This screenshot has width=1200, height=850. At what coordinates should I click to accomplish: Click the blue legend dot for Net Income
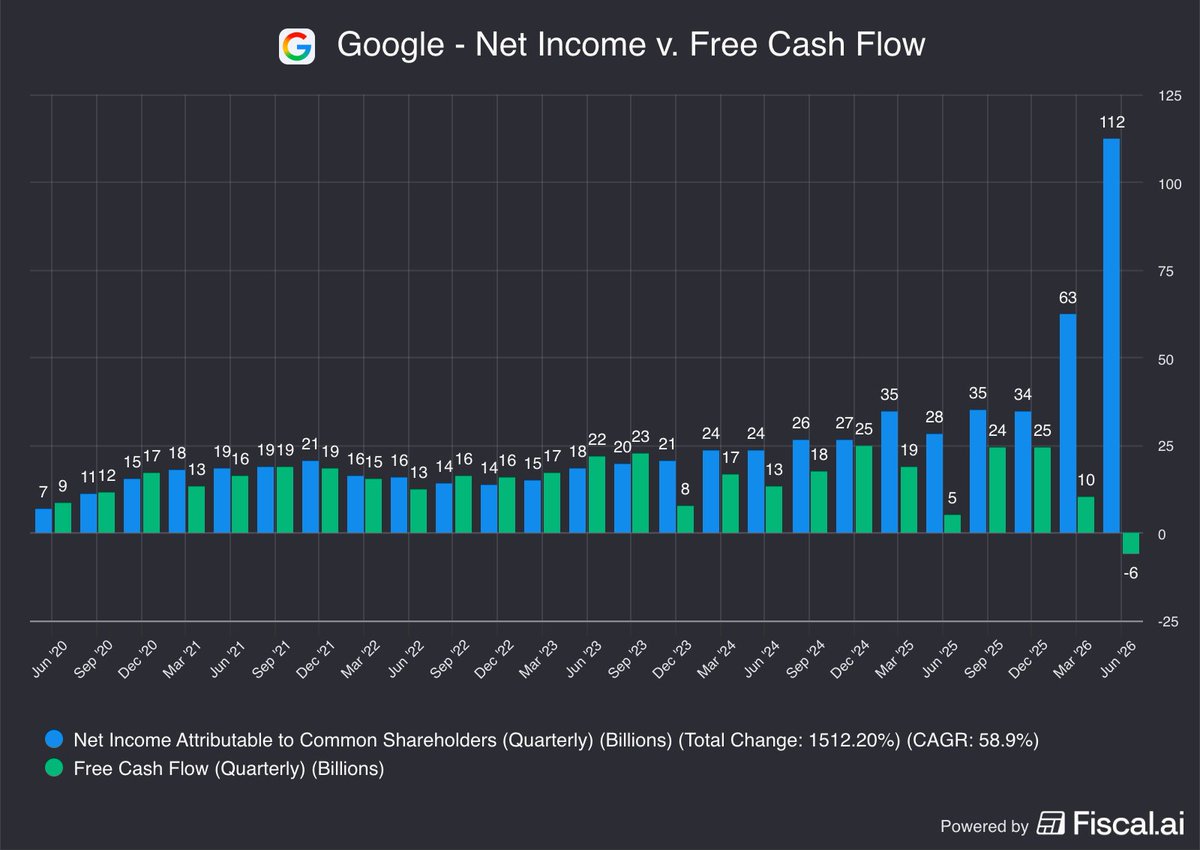pos(54,740)
